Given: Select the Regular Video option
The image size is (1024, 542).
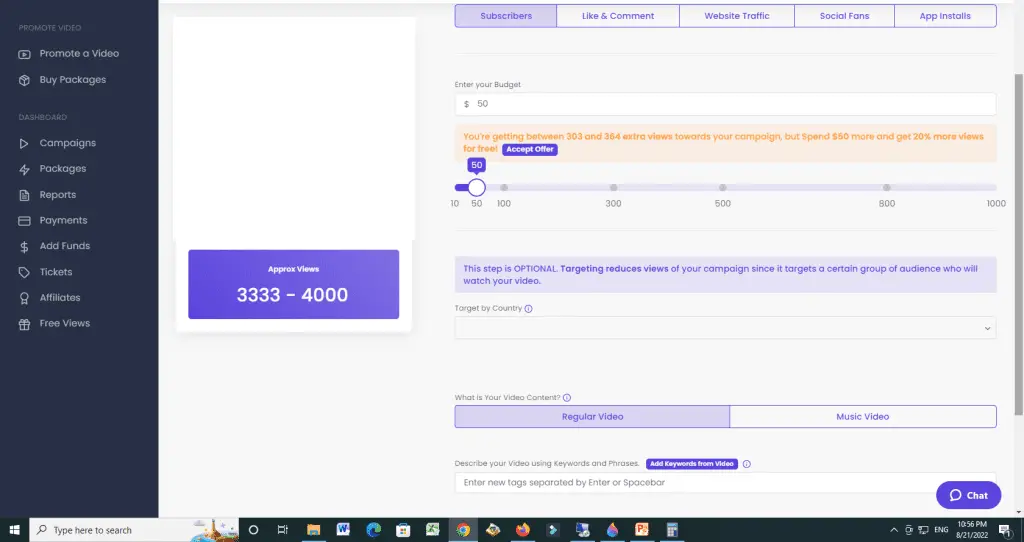Looking at the screenshot, I should coord(592,416).
